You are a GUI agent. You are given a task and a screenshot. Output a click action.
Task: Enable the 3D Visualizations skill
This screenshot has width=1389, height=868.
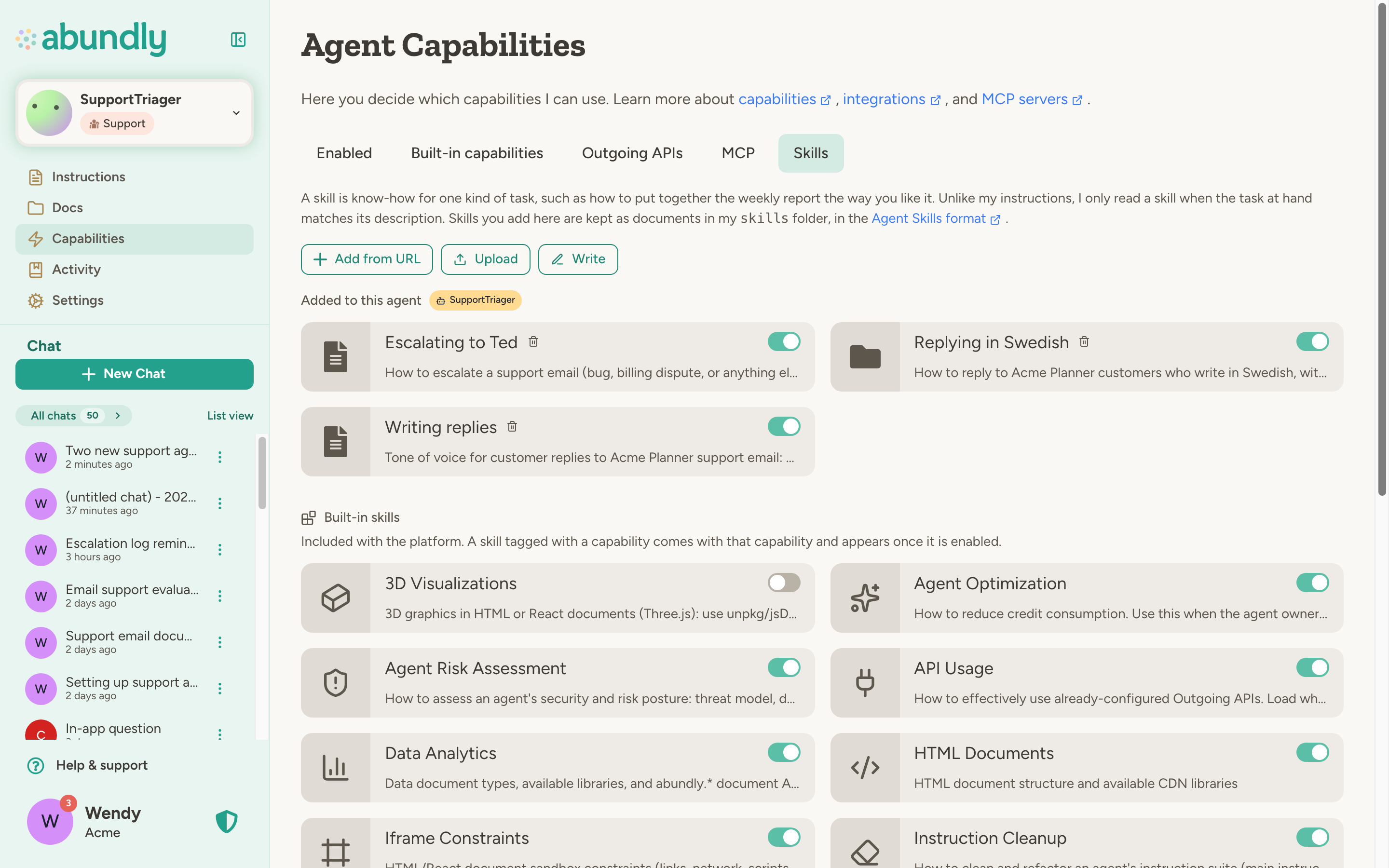pyautogui.click(x=784, y=583)
